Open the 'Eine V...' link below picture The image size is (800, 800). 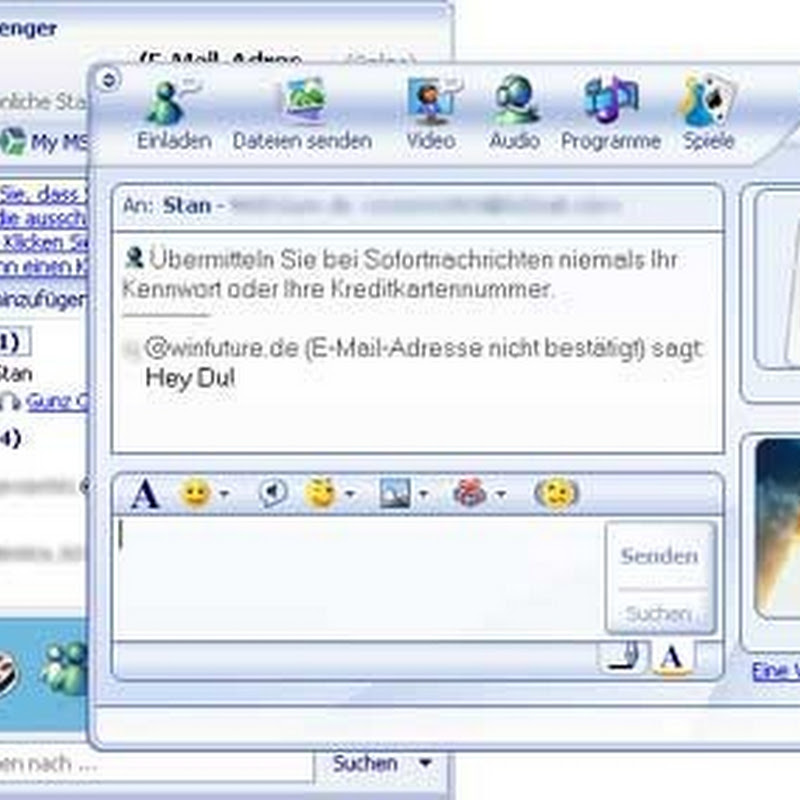[x=776, y=670]
